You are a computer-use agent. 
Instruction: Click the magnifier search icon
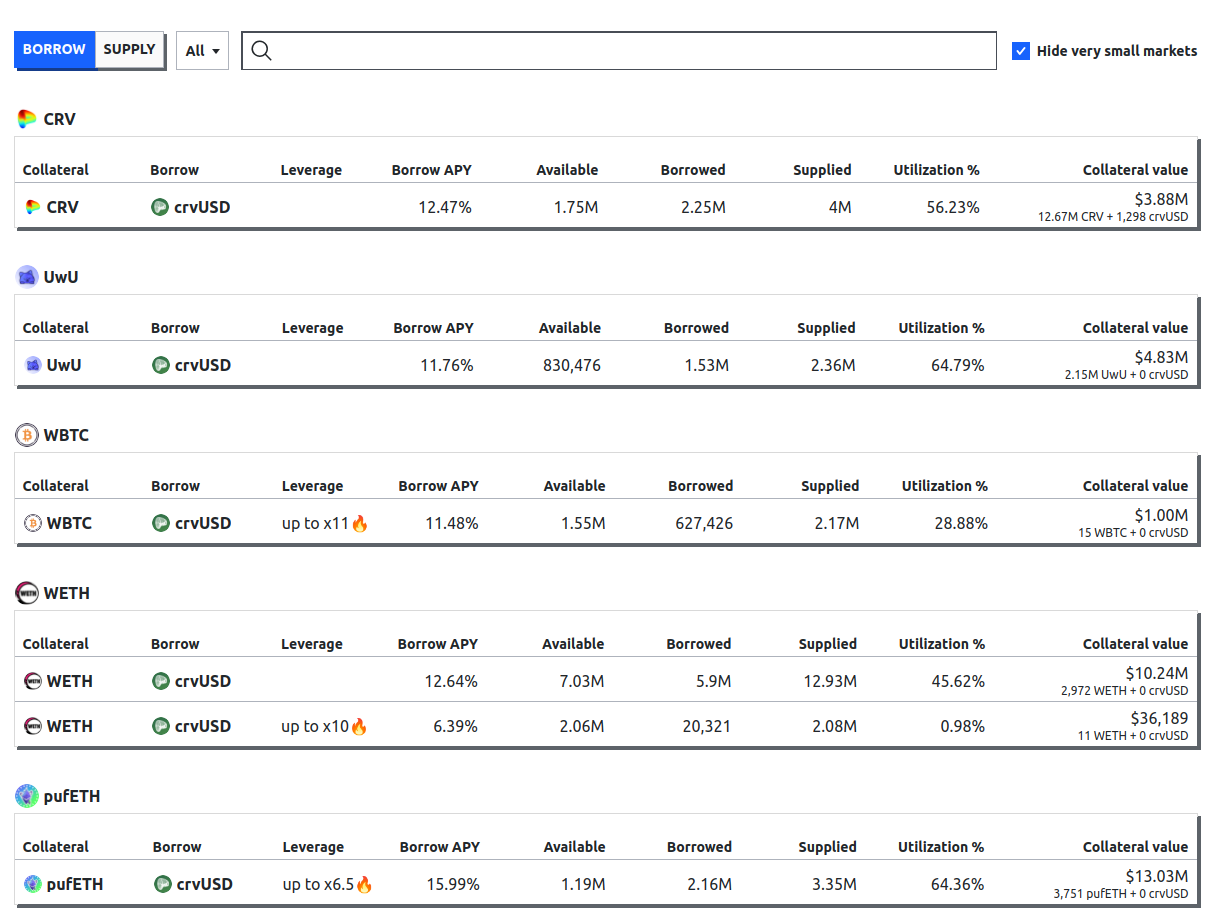261,51
